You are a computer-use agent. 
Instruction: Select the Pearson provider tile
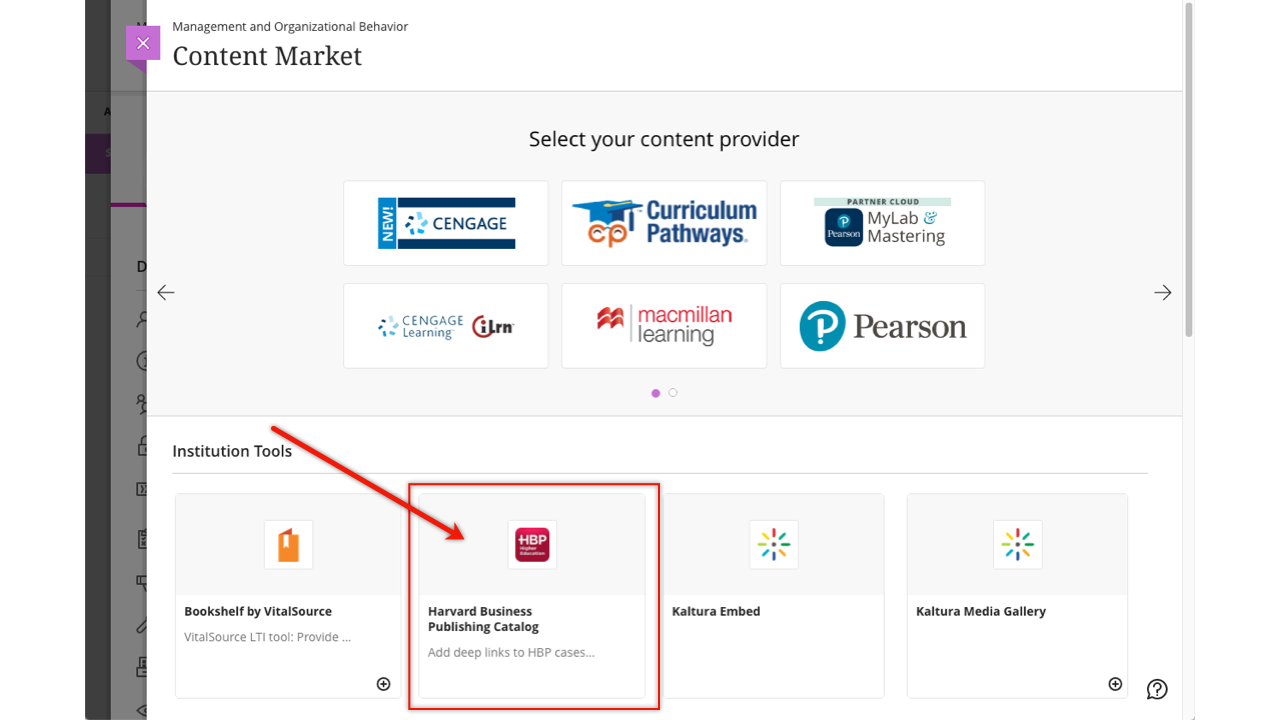(x=882, y=326)
